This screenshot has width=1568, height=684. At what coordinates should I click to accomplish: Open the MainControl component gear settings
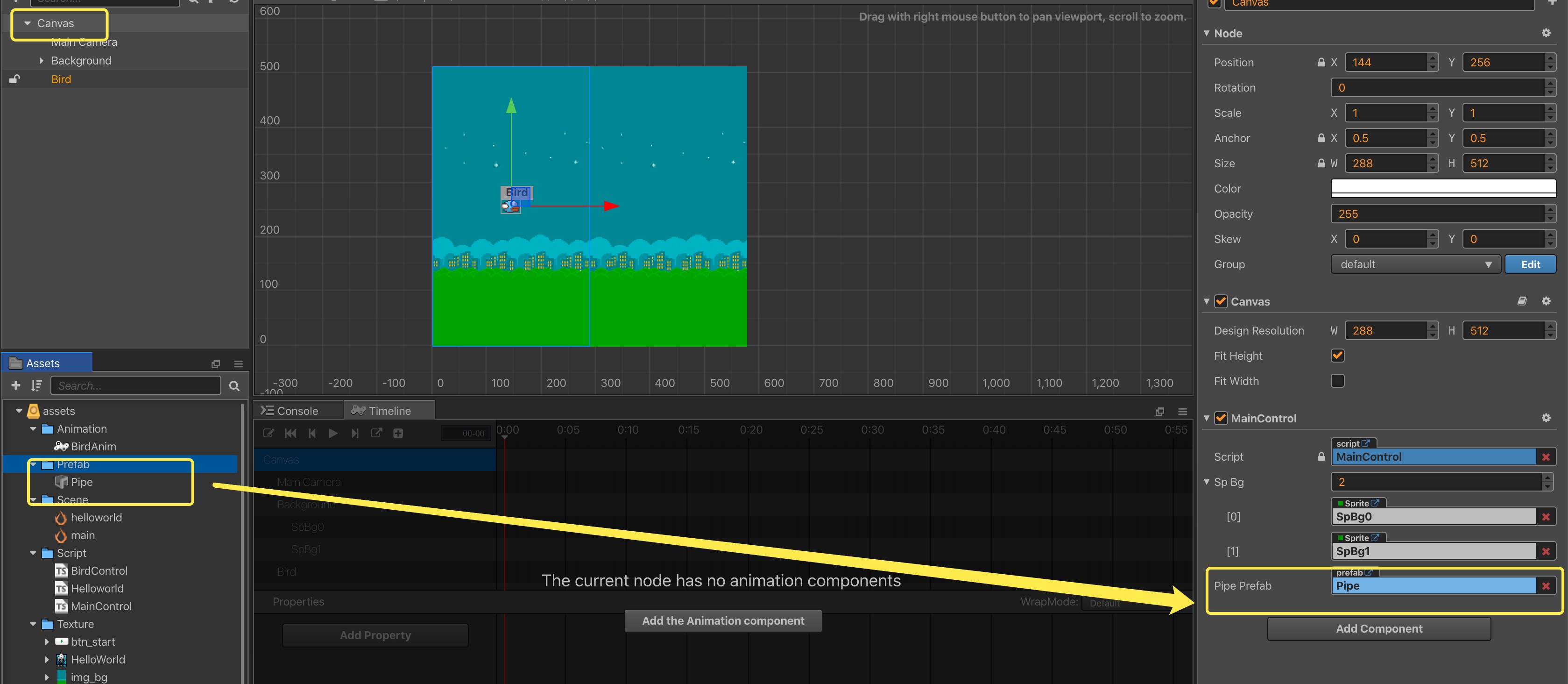1546,418
